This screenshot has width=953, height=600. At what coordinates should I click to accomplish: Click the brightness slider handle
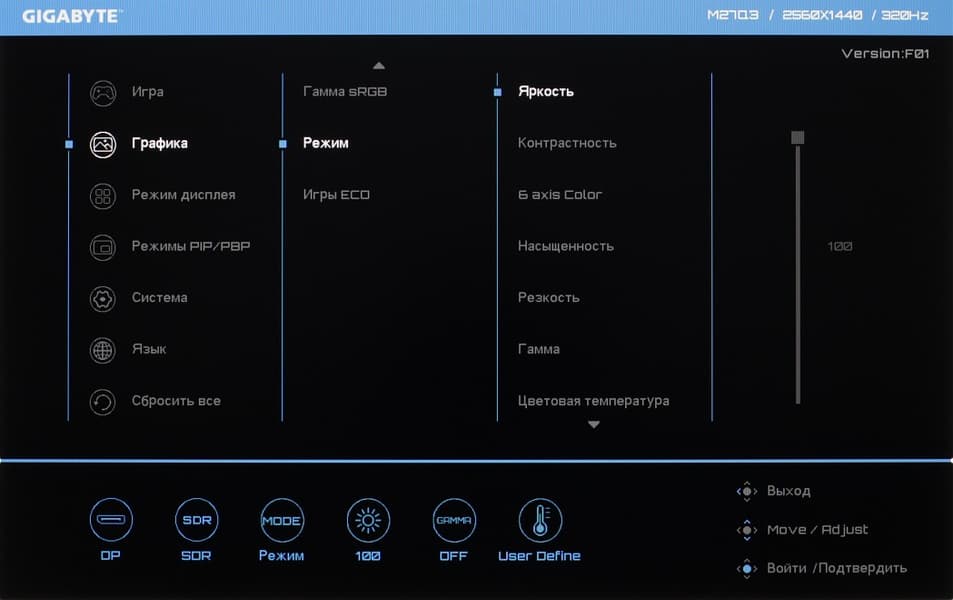tap(797, 137)
